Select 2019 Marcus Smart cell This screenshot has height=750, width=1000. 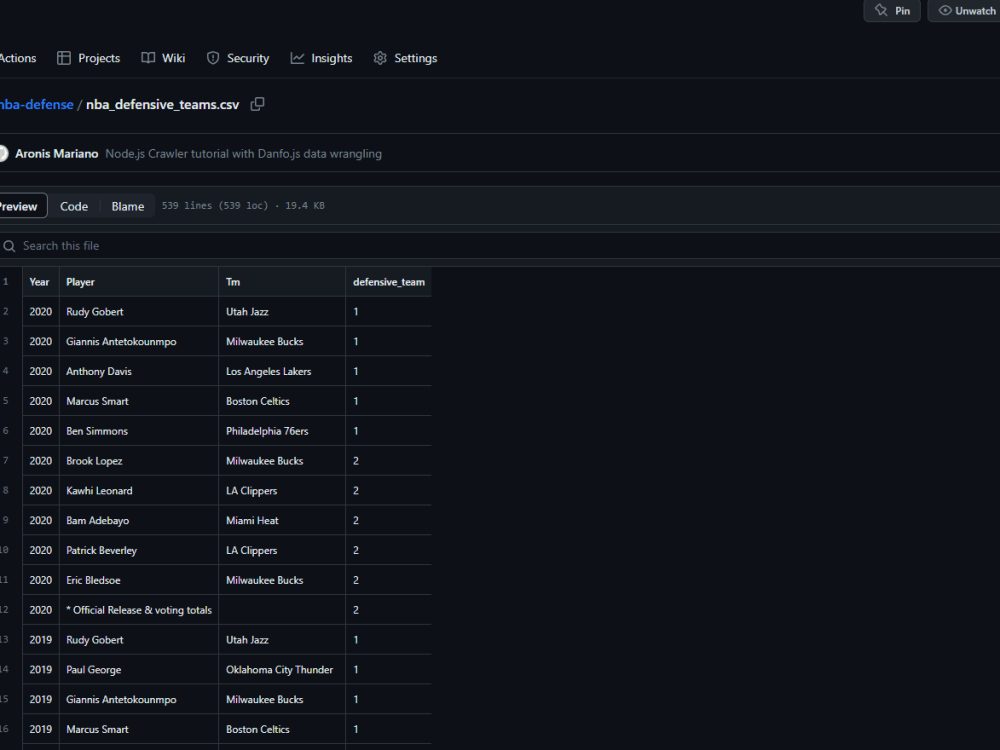click(139, 730)
